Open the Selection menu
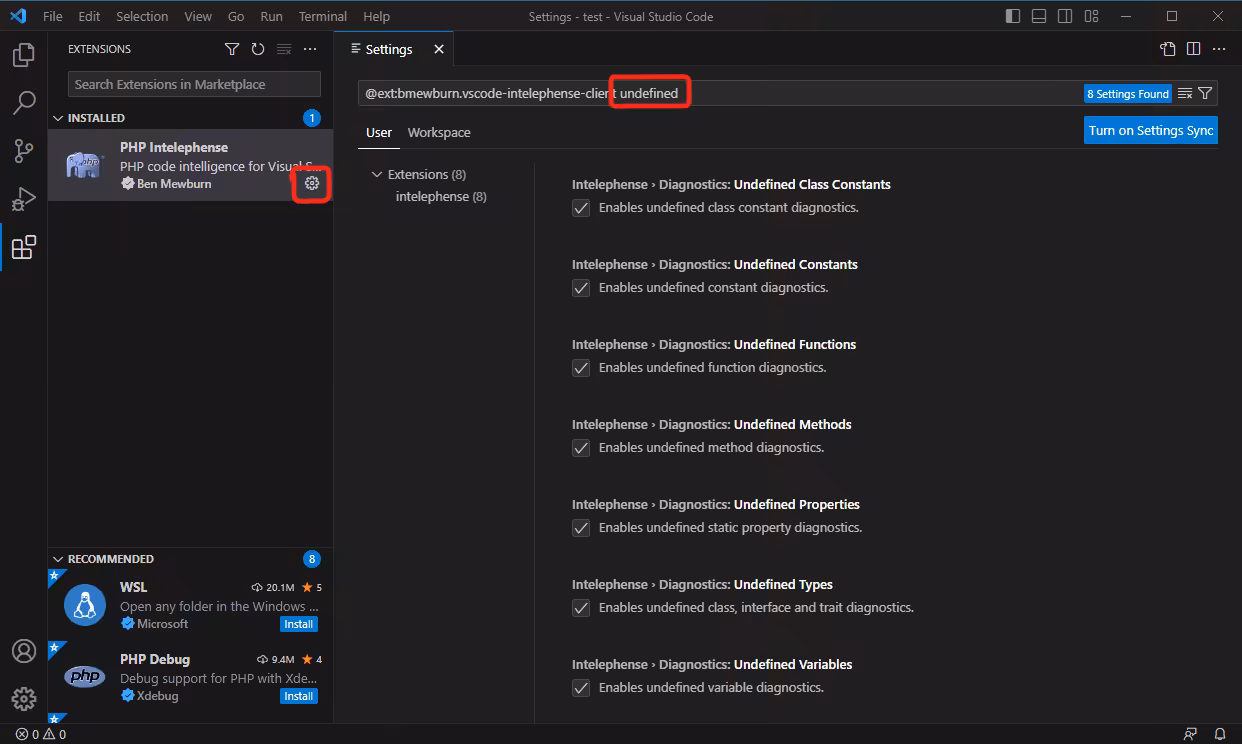Screen dimensions: 1242x744 point(142,16)
